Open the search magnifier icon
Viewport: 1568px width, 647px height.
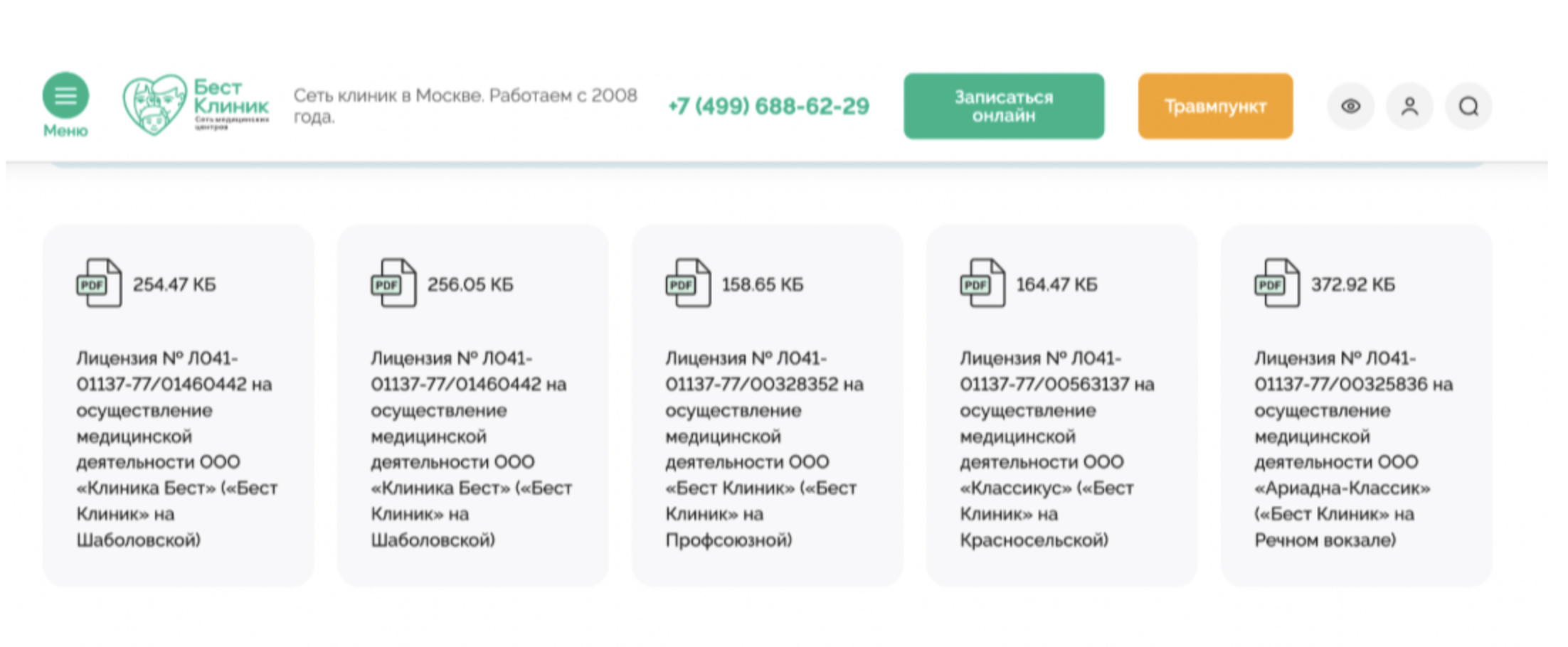coord(1468,107)
